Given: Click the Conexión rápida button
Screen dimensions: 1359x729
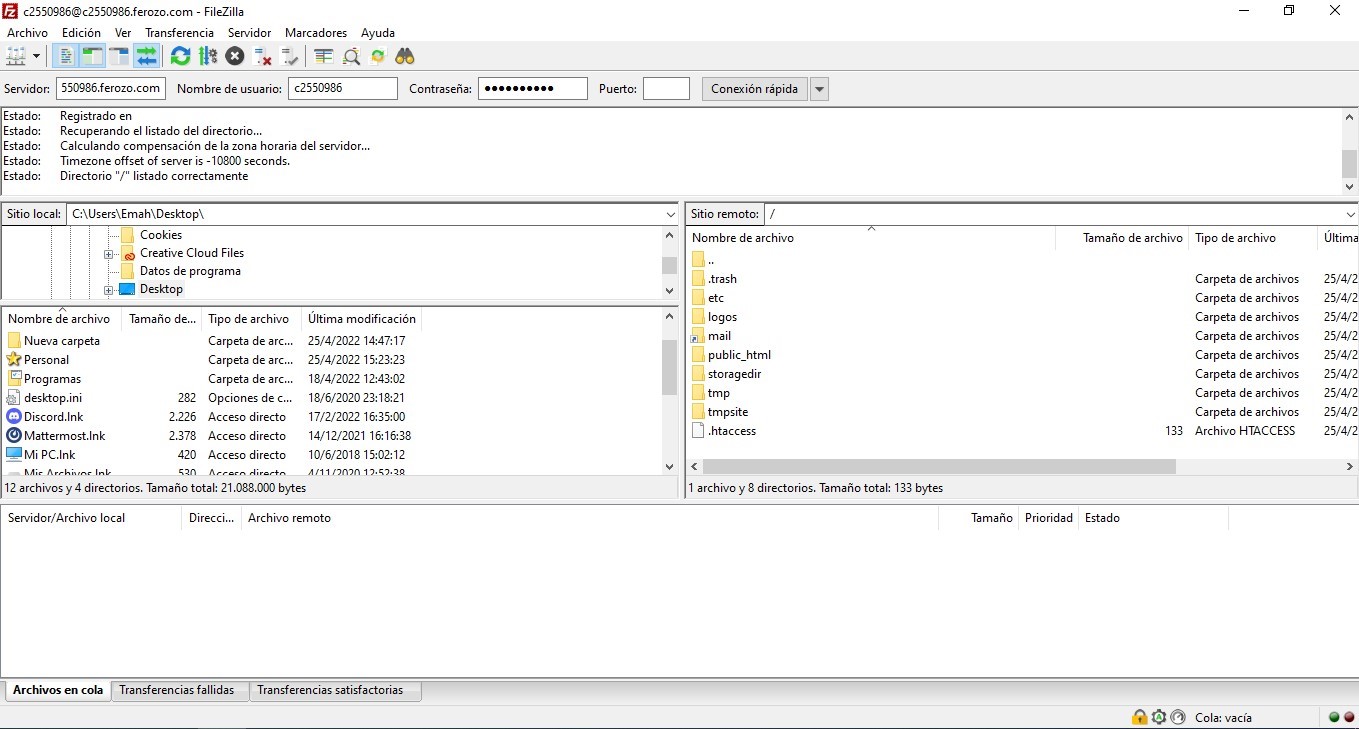Looking at the screenshot, I should point(754,89).
